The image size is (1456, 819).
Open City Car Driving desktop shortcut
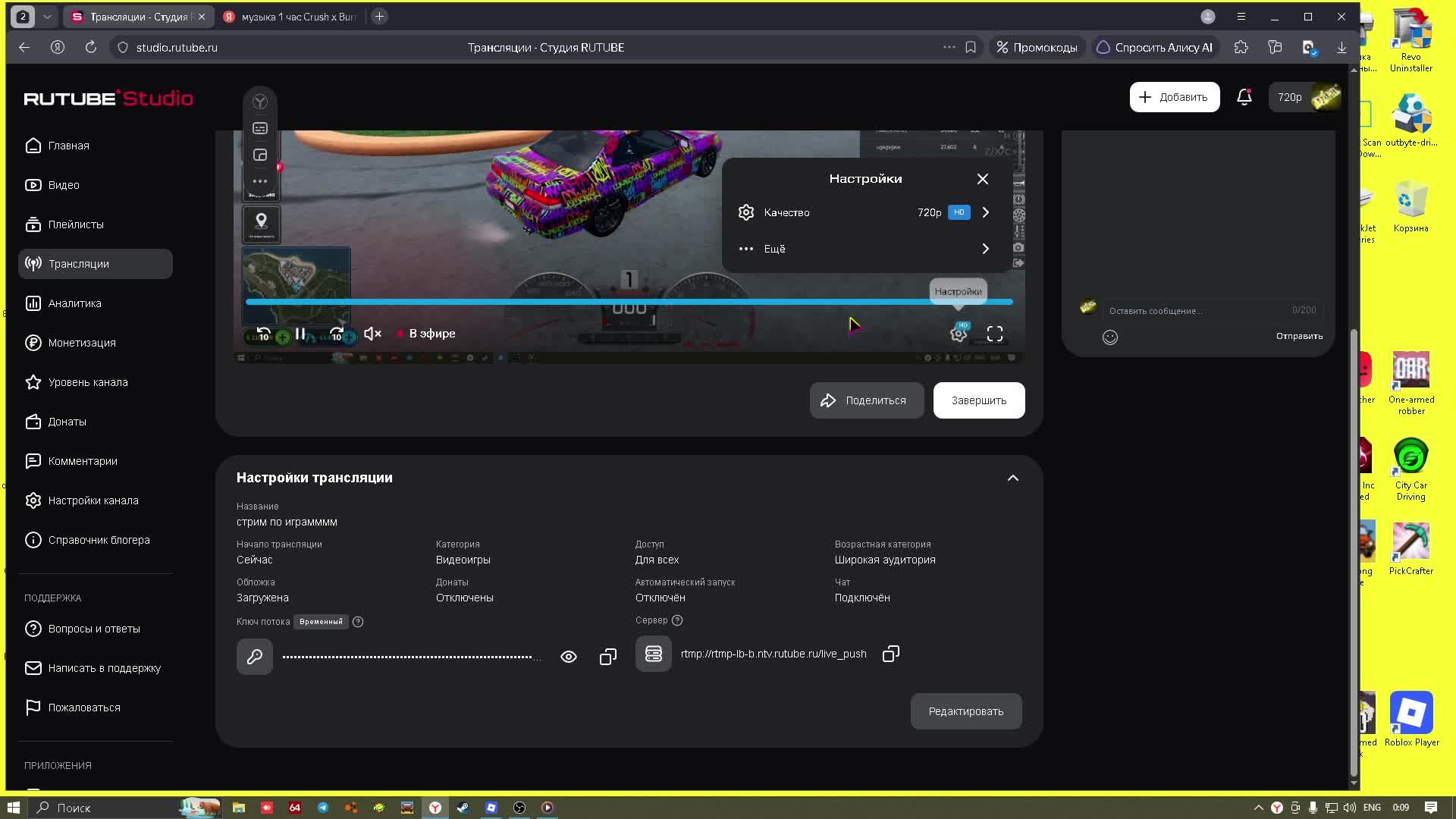(1411, 469)
